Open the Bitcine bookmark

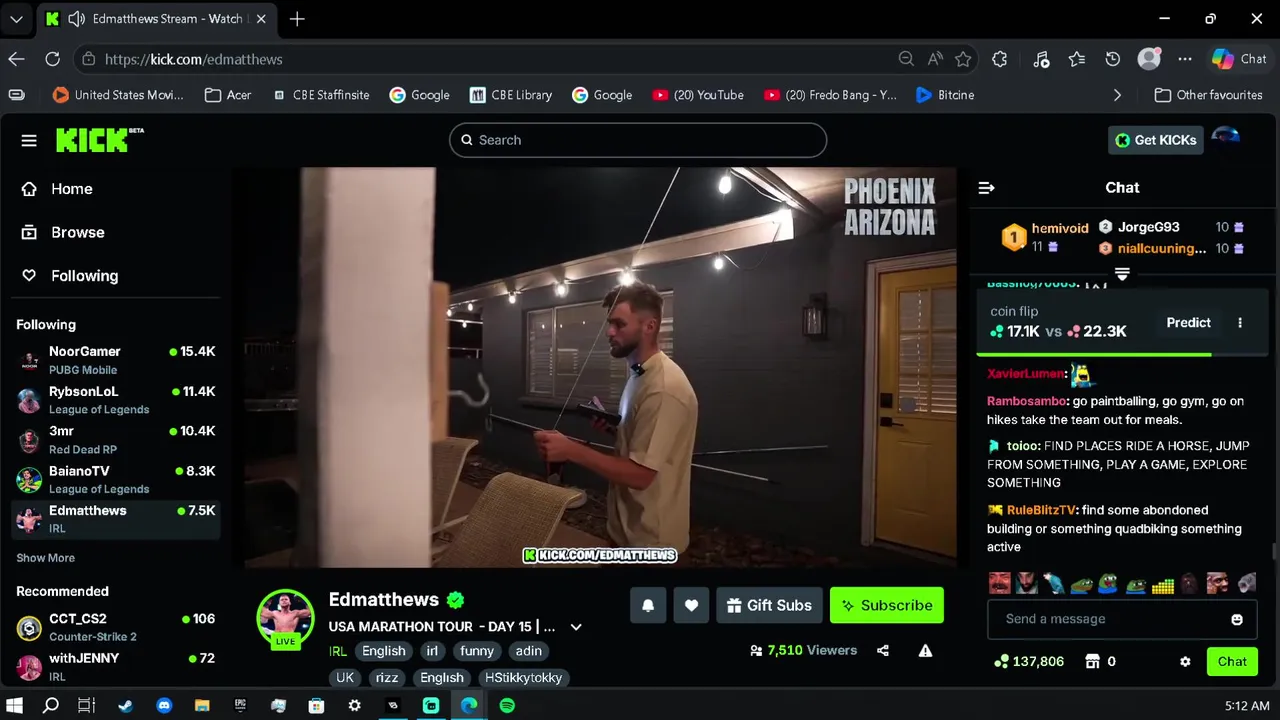click(944, 95)
